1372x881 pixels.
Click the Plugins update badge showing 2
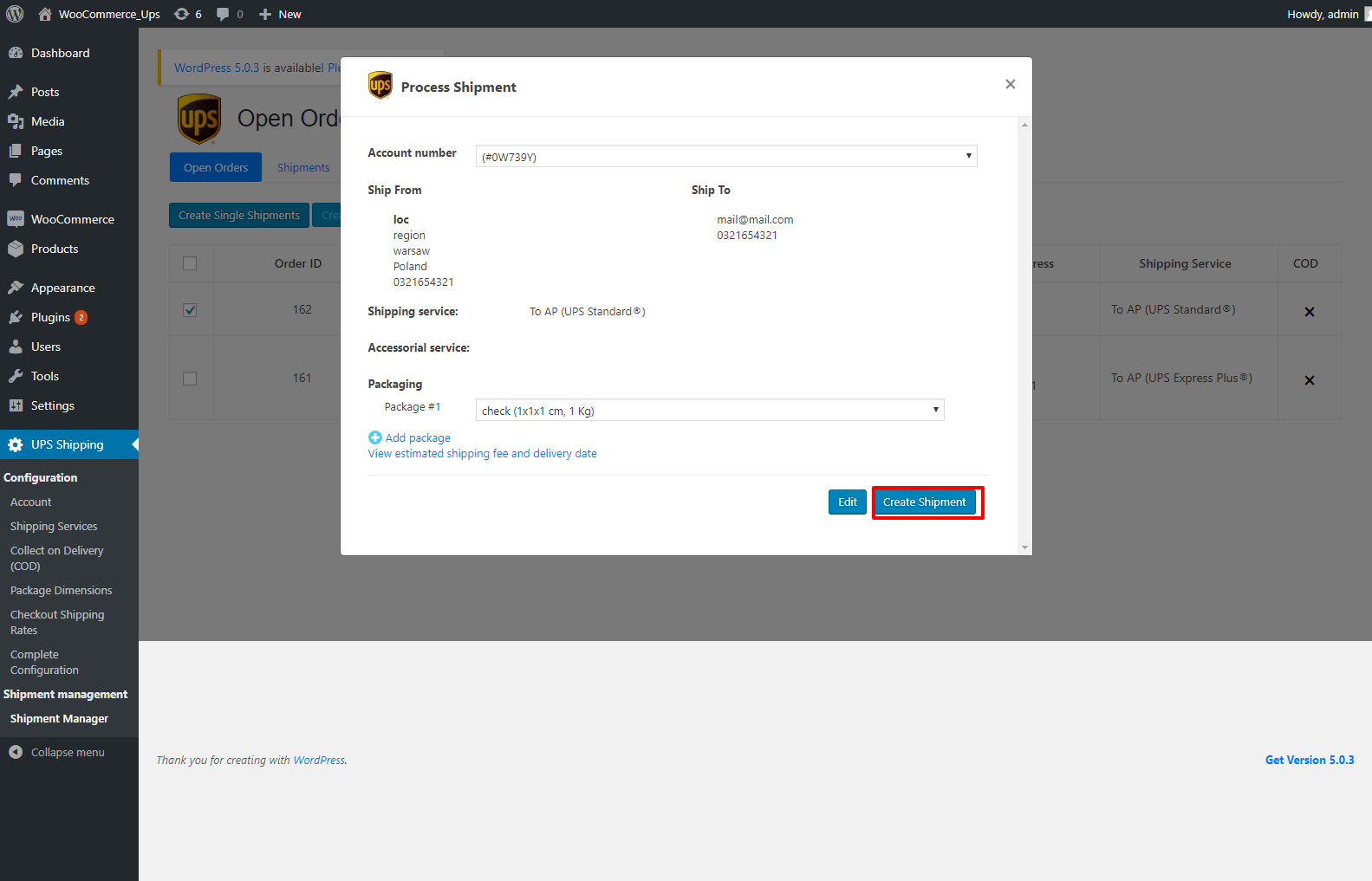[81, 317]
